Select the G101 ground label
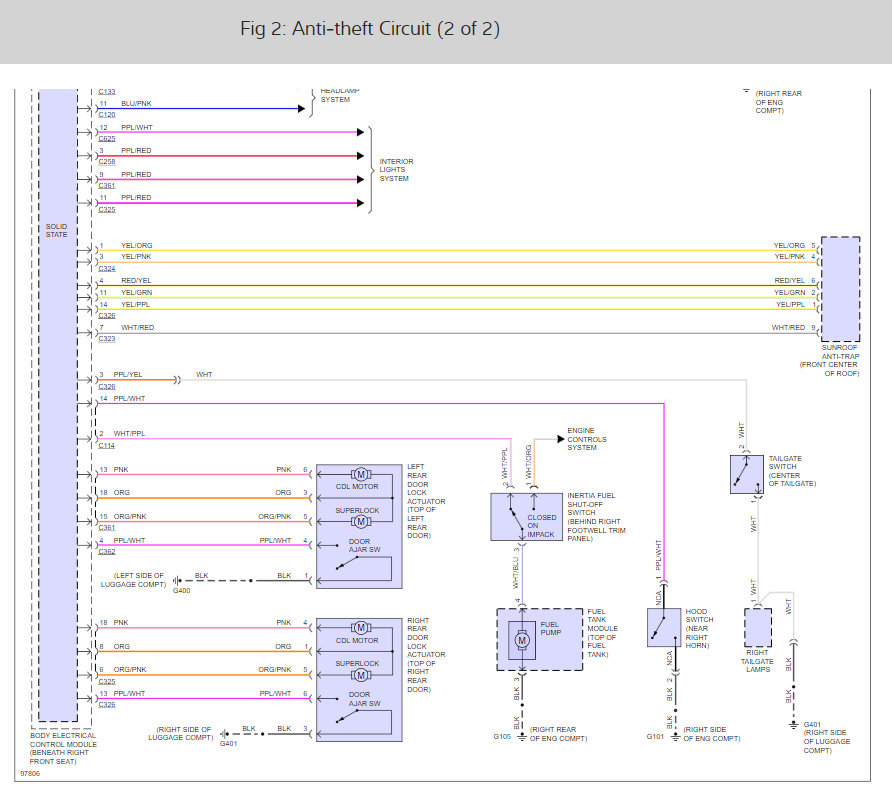Screen dimensions: 892x799 tap(656, 737)
